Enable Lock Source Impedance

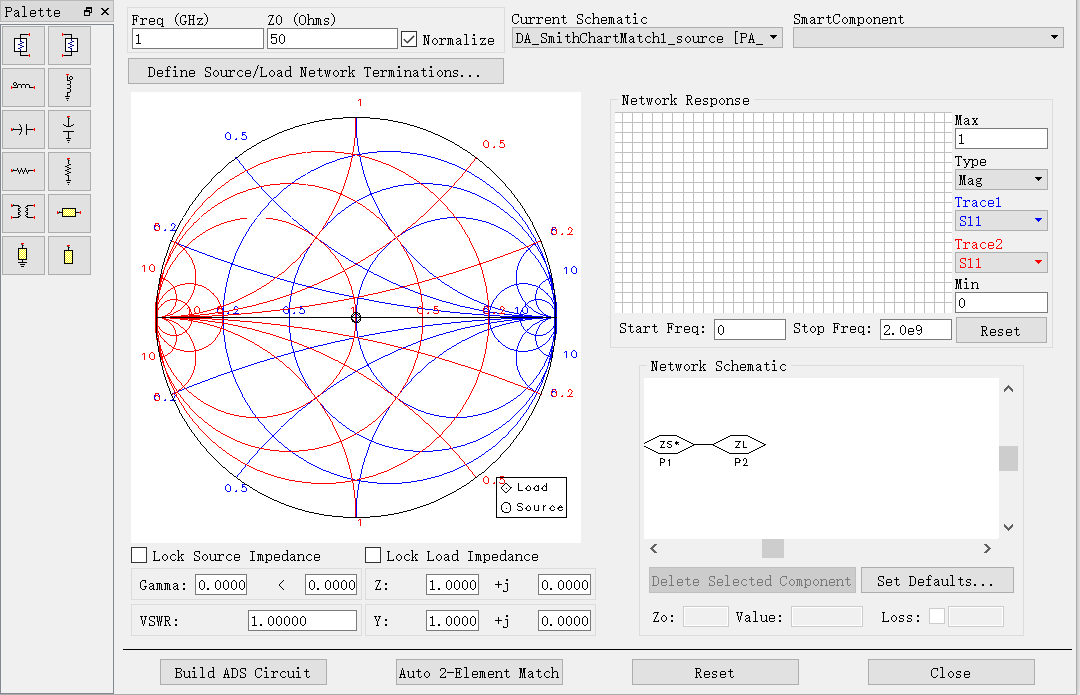tap(139, 555)
